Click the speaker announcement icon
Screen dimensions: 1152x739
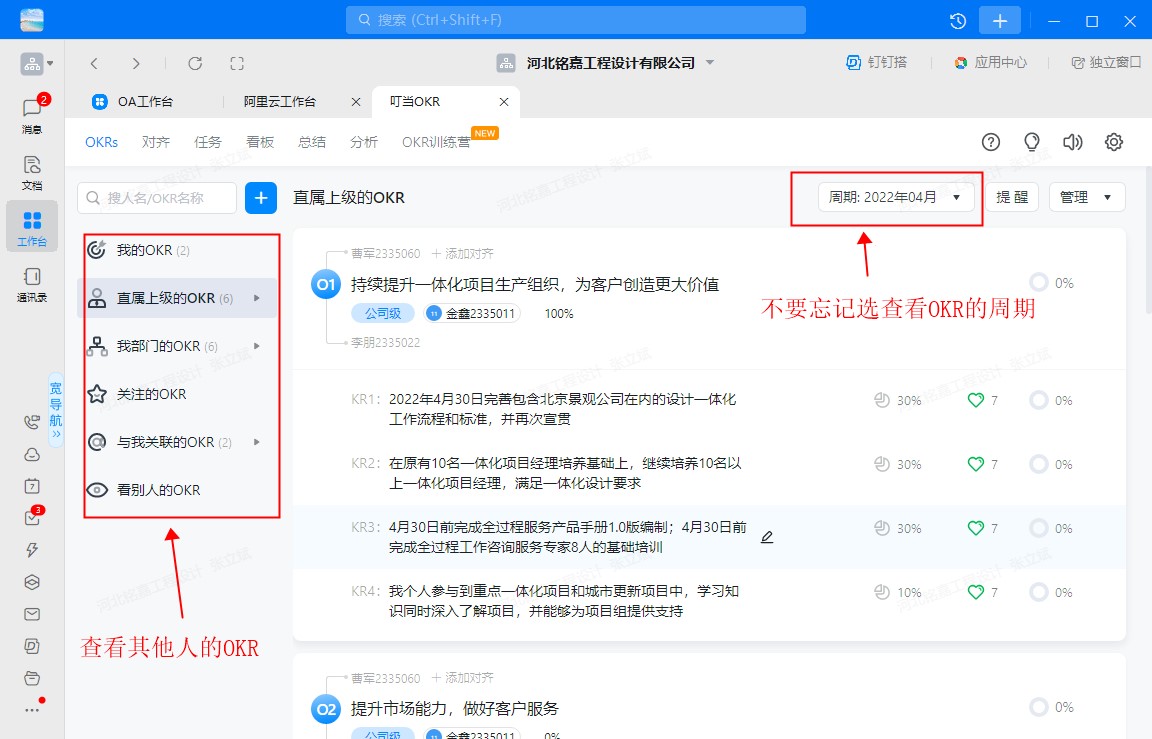pyautogui.click(x=1073, y=142)
